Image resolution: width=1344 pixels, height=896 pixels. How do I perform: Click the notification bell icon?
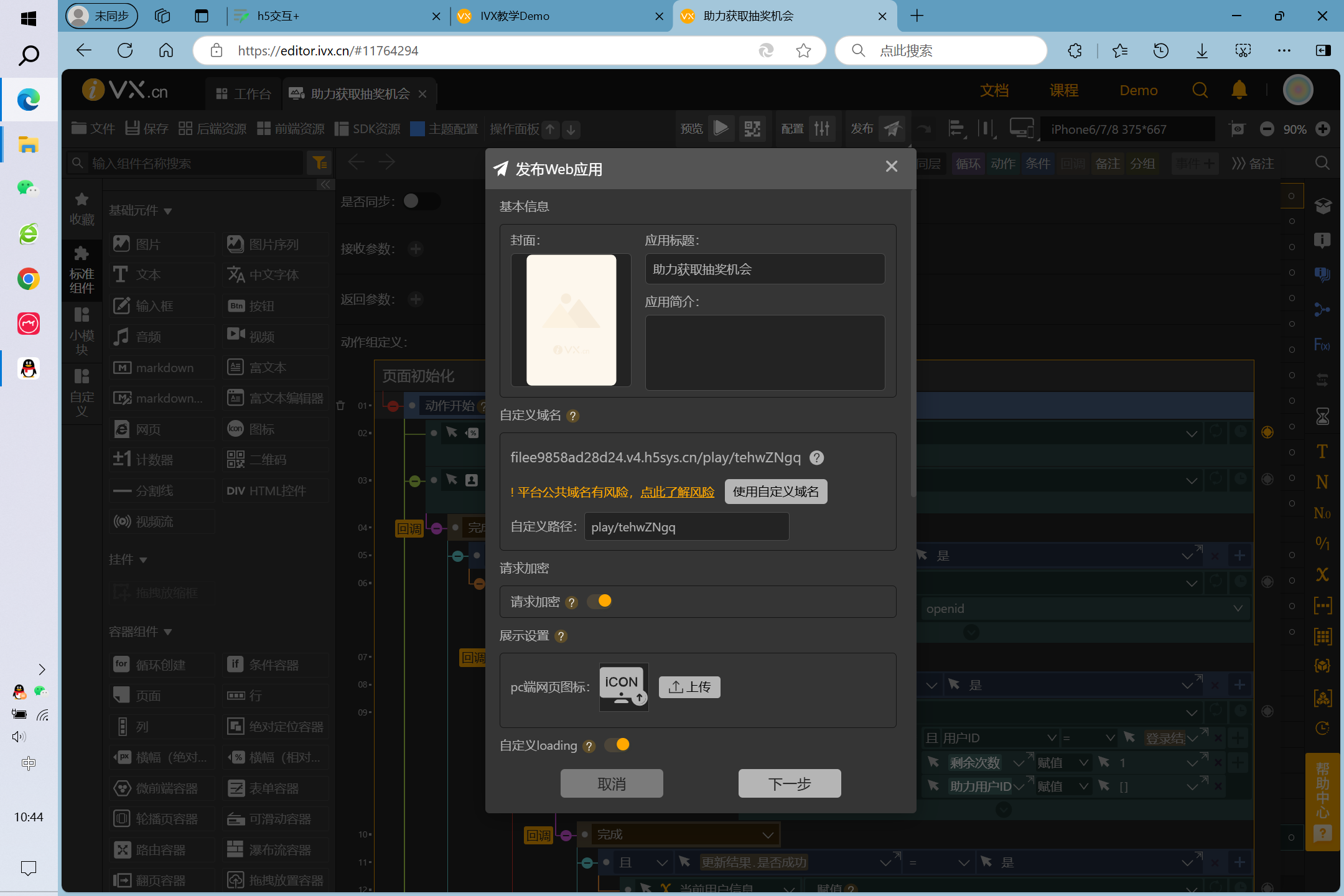pos(1239,91)
